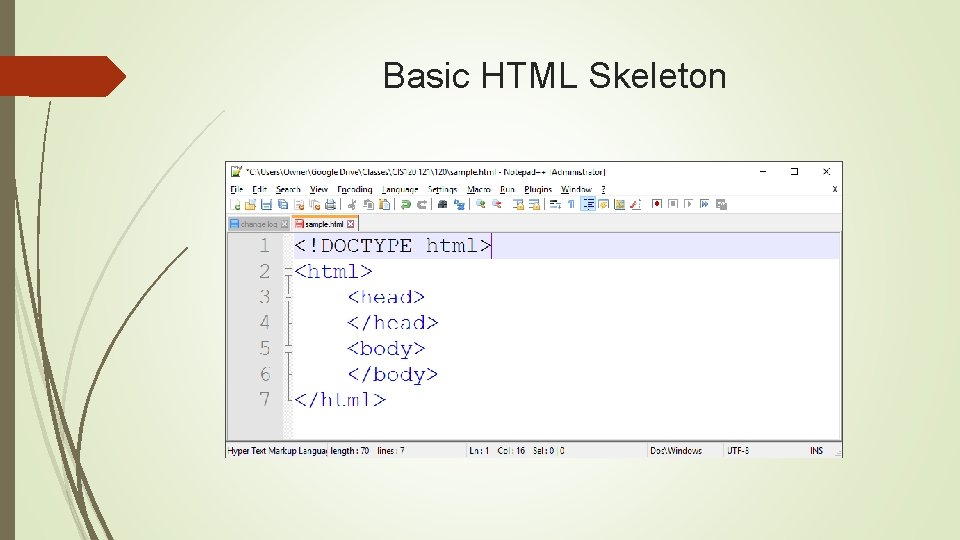
Task: Click the Zoom Out toolbar icon
Action: pos(497,204)
